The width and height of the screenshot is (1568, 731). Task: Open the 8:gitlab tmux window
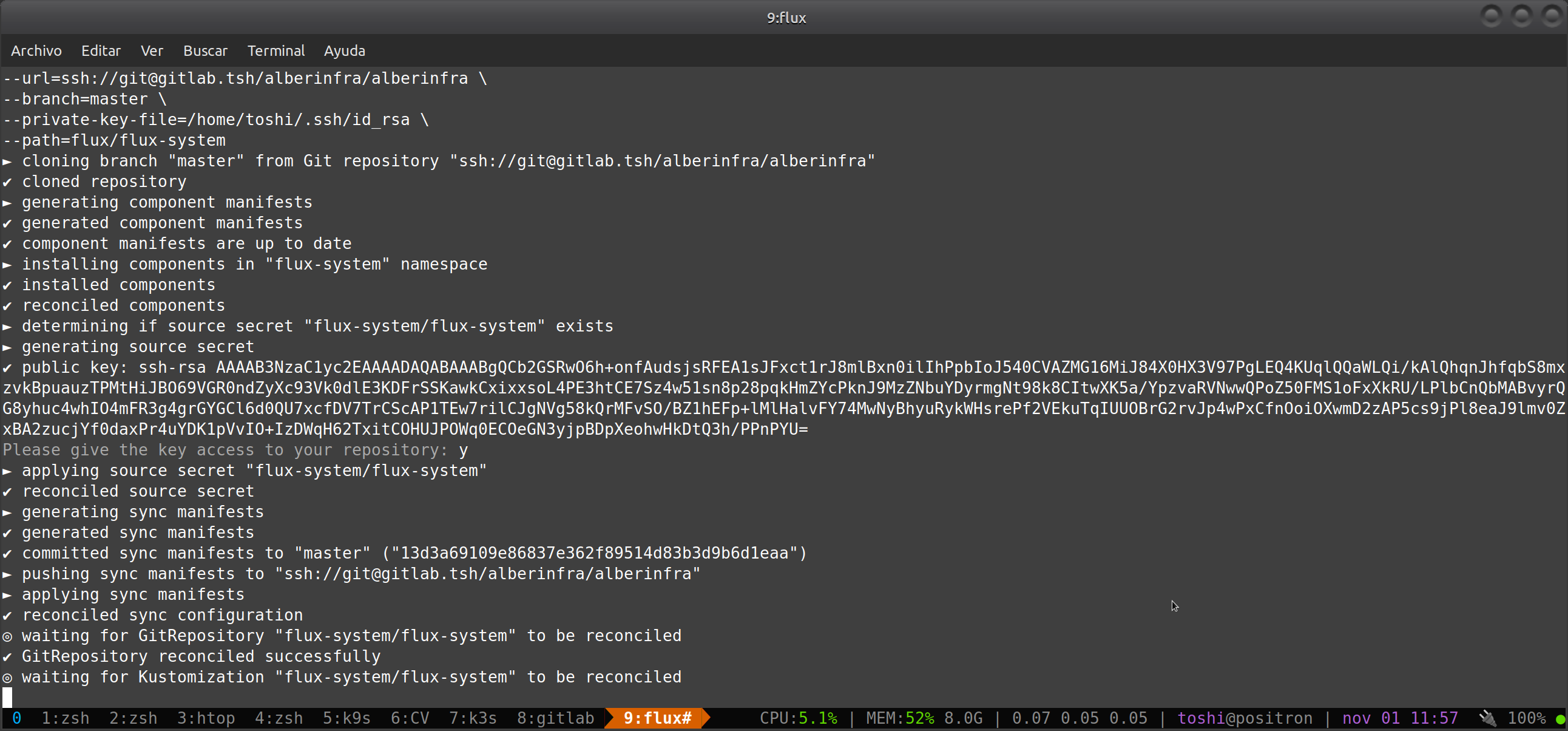pyautogui.click(x=555, y=719)
